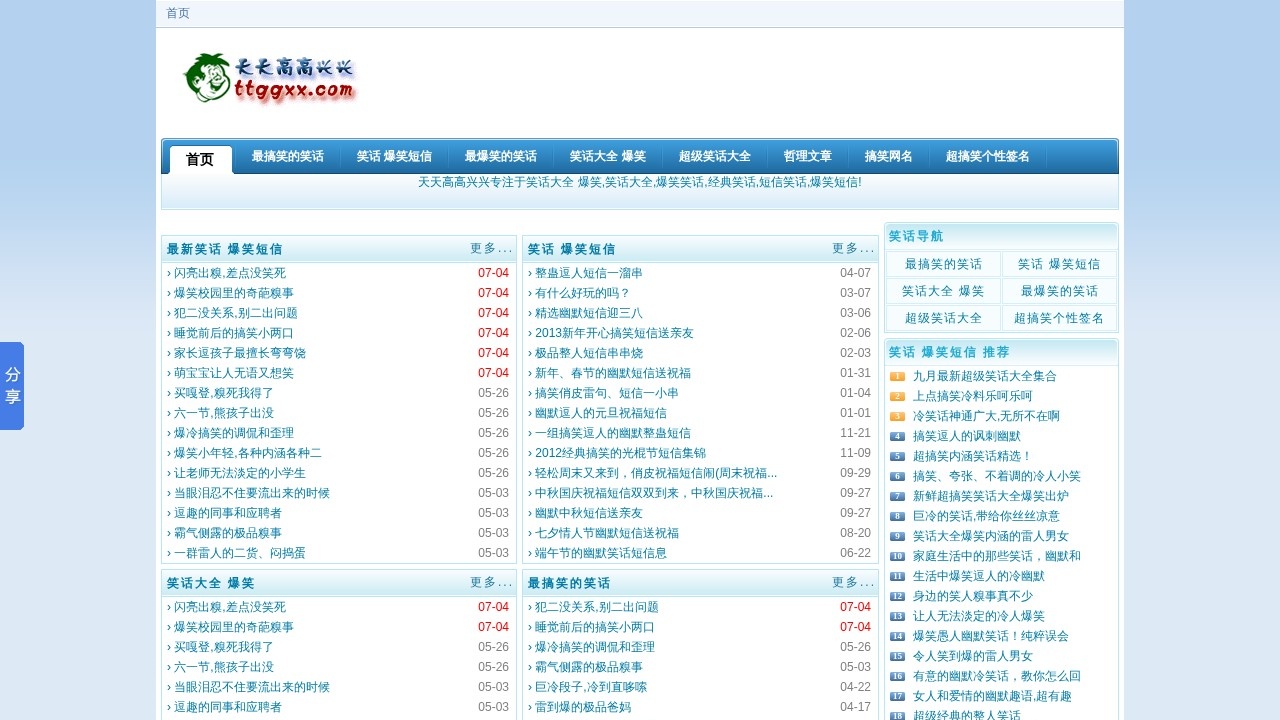
Task: Open the 哲理文章 menu item
Action: (807, 157)
